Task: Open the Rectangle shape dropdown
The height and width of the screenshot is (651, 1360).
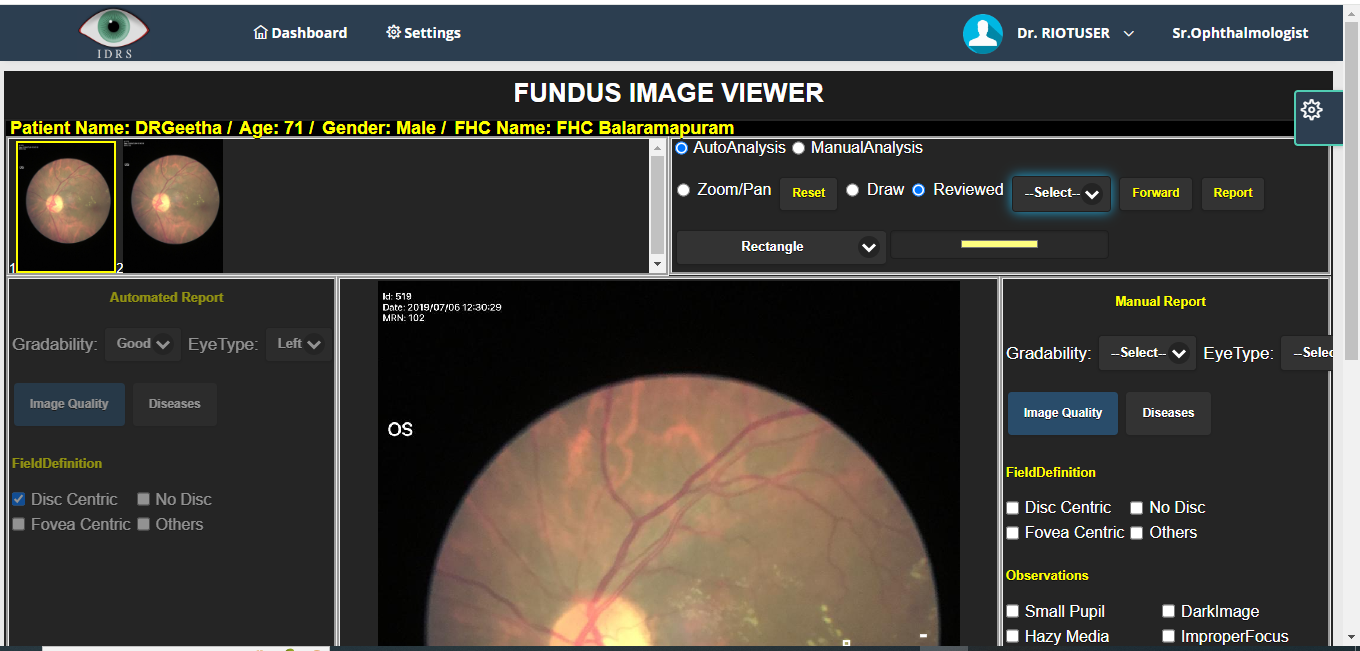Action: tap(781, 247)
